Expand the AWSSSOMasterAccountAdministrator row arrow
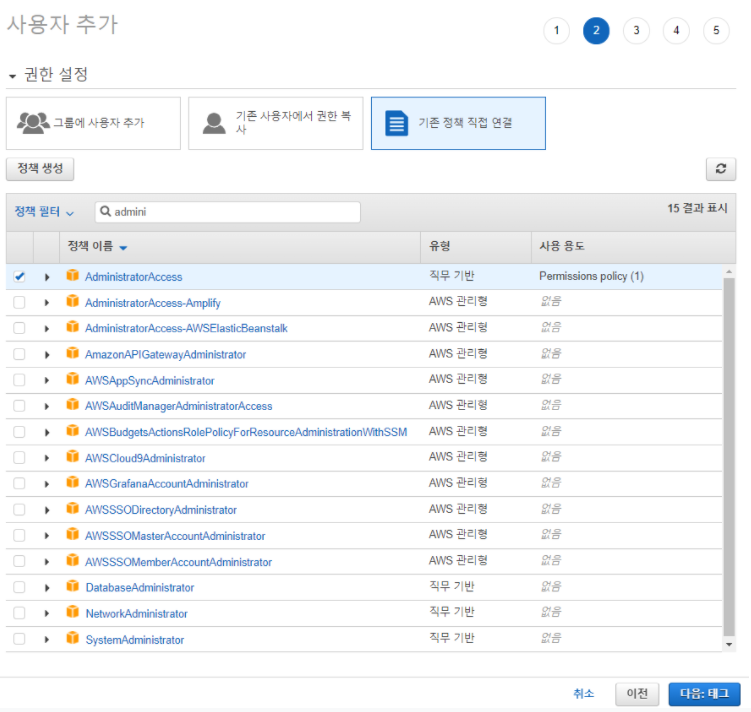751x712 pixels. tap(47, 536)
